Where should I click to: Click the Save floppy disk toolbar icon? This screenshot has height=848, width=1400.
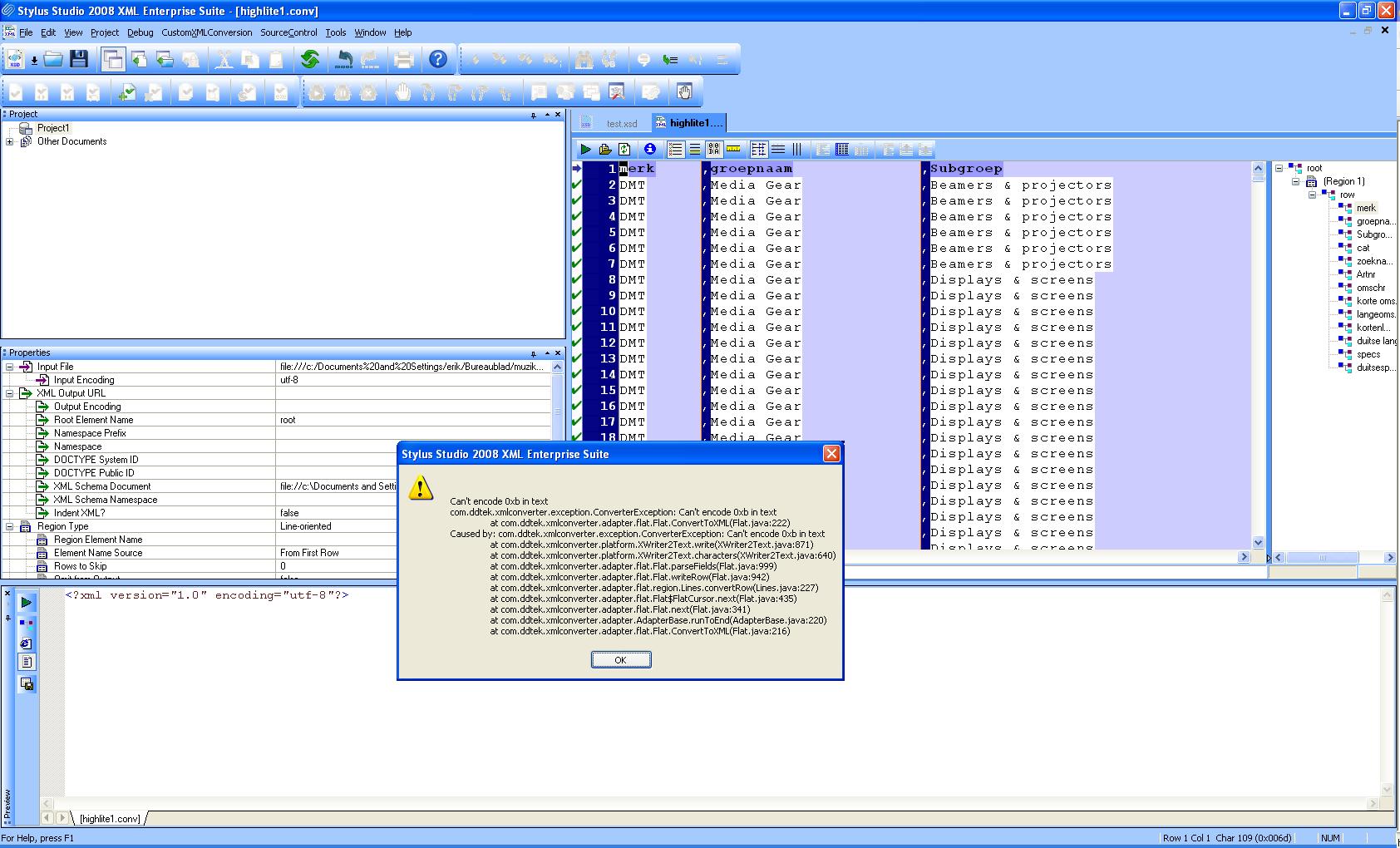pyautogui.click(x=79, y=59)
